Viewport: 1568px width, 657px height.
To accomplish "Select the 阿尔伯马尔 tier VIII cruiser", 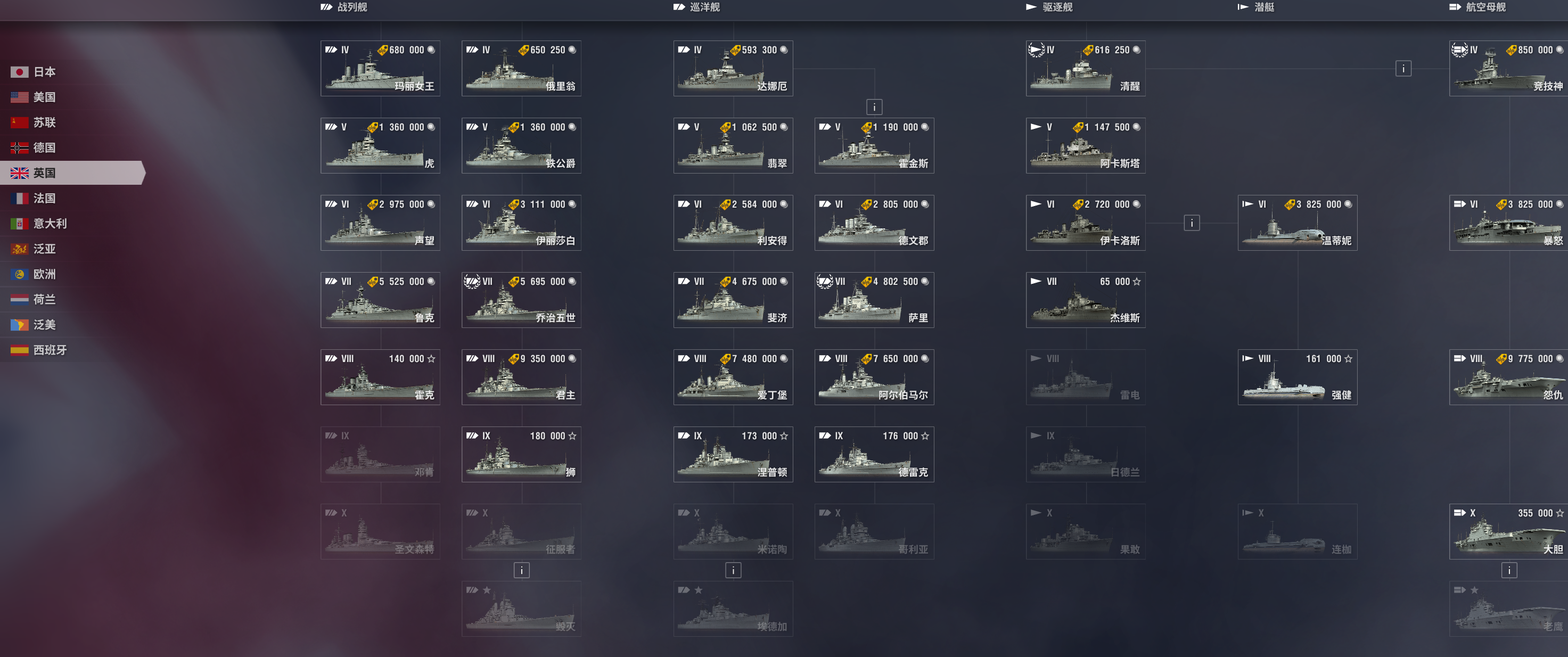I will 875,377.
